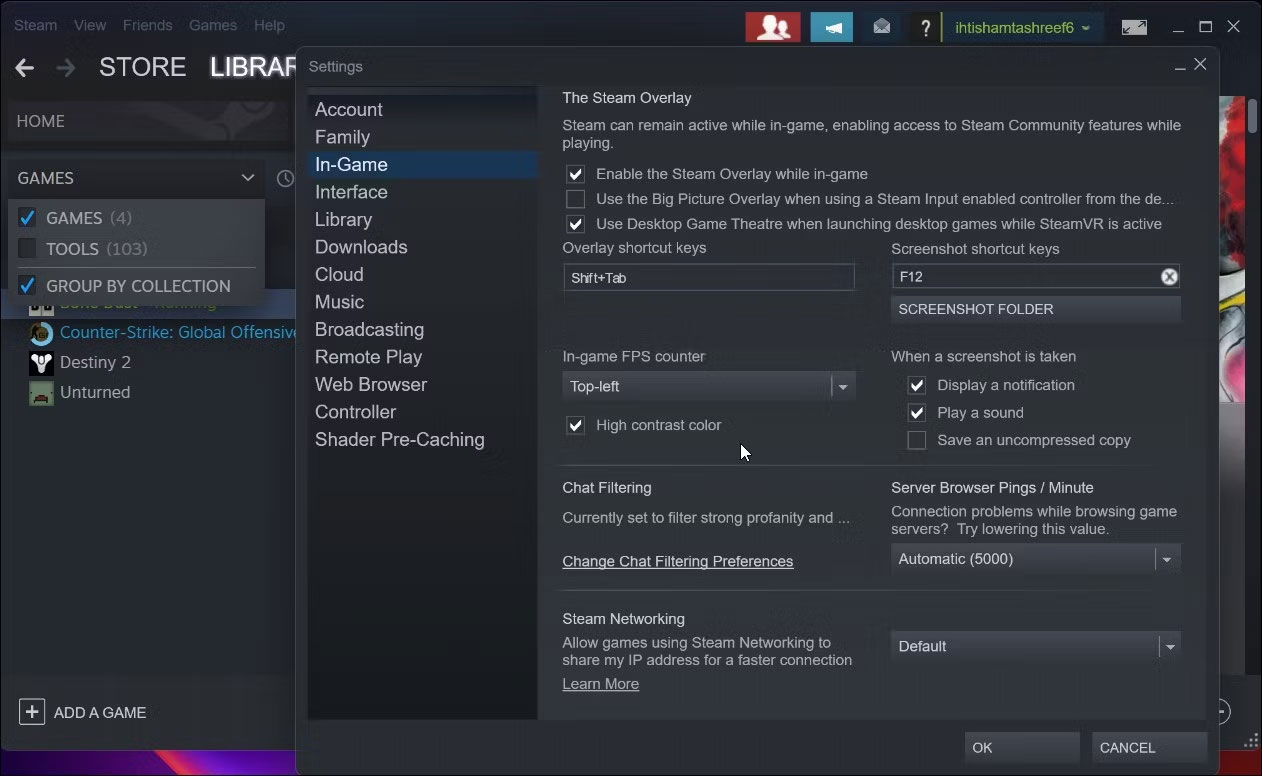The height and width of the screenshot is (776, 1262).
Task: Open the Friends menu
Action: click(147, 25)
